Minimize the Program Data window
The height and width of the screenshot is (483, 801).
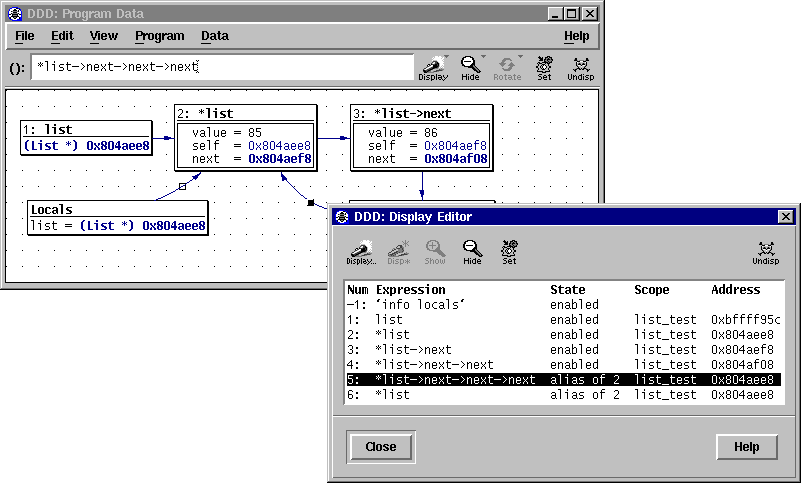(555, 13)
